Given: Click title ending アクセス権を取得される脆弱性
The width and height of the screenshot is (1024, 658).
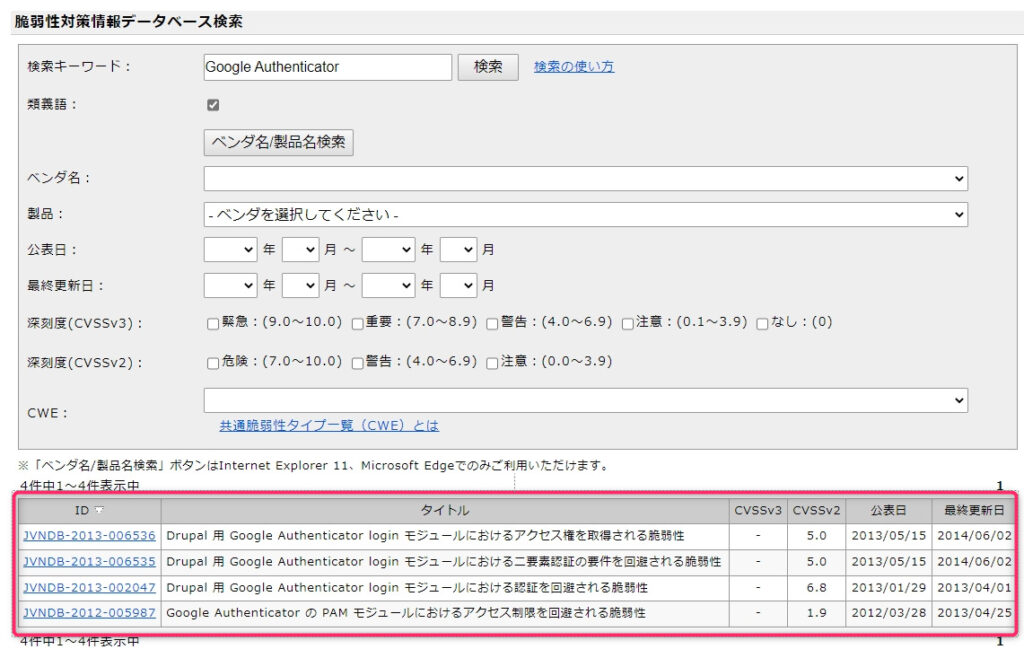Looking at the screenshot, I should coord(425,536).
